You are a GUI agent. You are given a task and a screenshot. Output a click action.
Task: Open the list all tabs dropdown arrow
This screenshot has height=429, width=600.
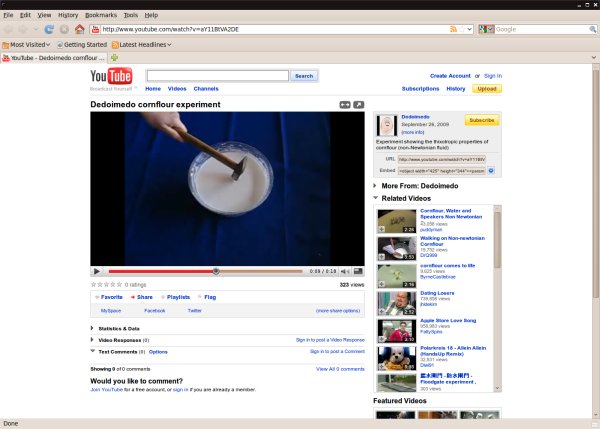tap(593, 57)
